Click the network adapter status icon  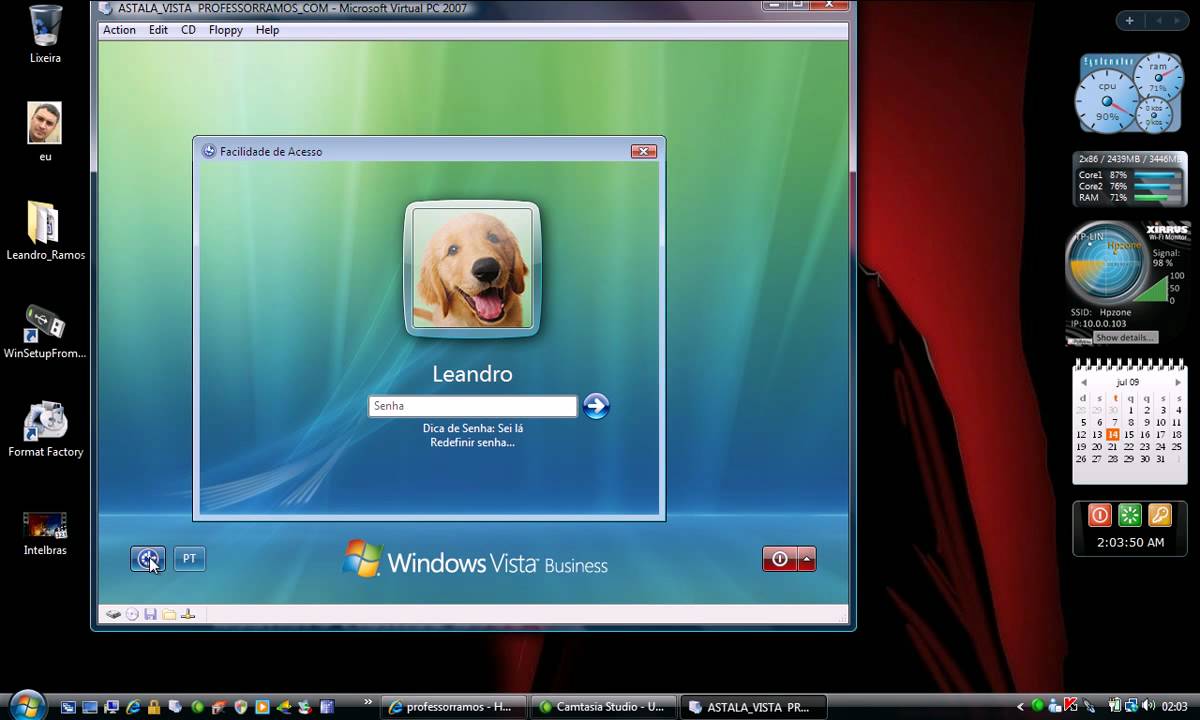point(188,614)
